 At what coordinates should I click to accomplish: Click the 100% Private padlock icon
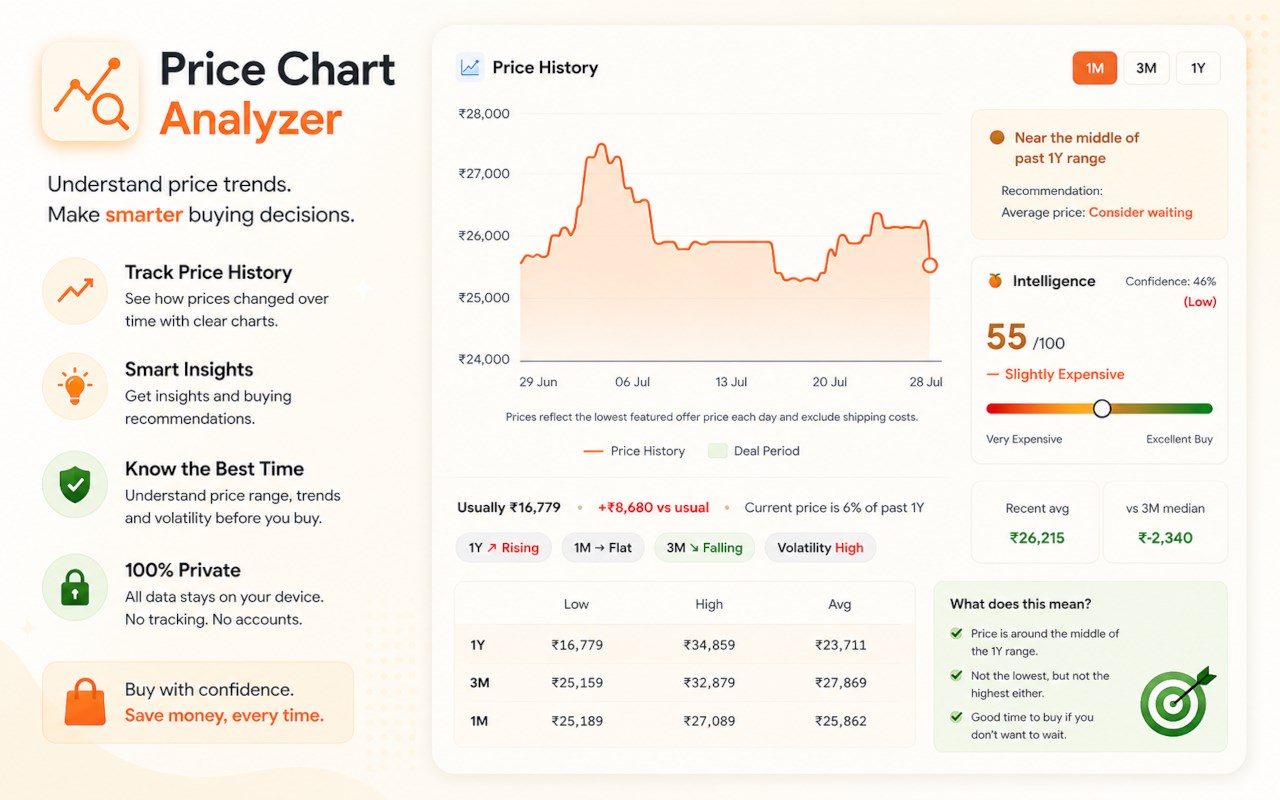point(75,587)
